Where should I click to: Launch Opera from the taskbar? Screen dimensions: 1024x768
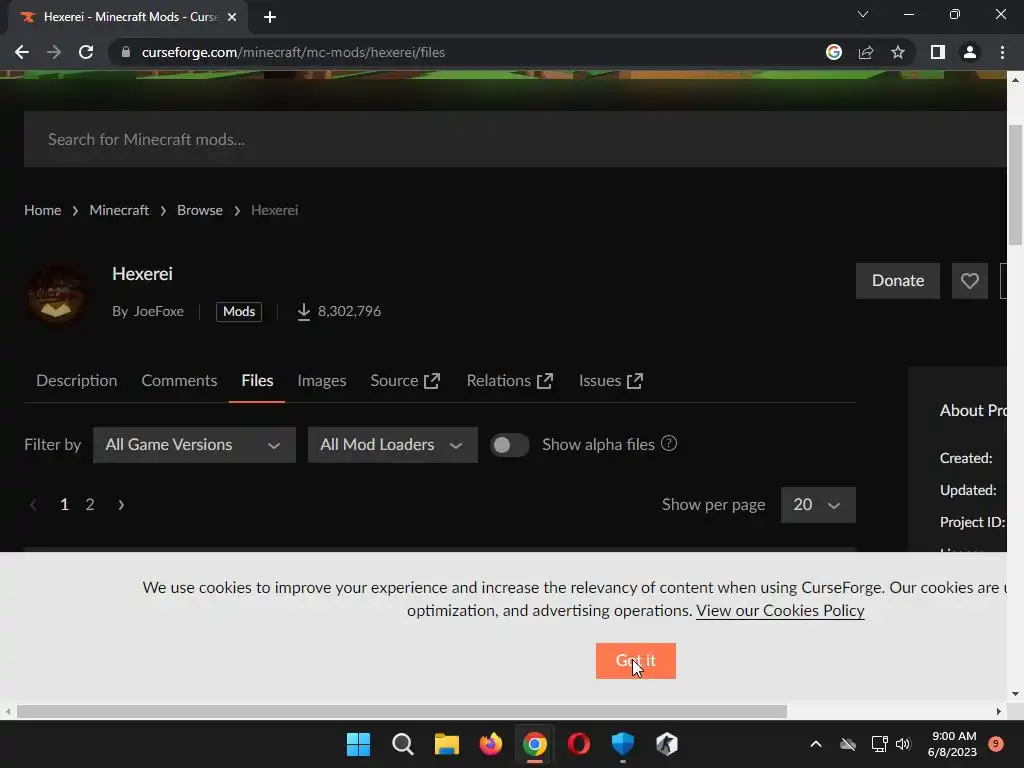579,744
